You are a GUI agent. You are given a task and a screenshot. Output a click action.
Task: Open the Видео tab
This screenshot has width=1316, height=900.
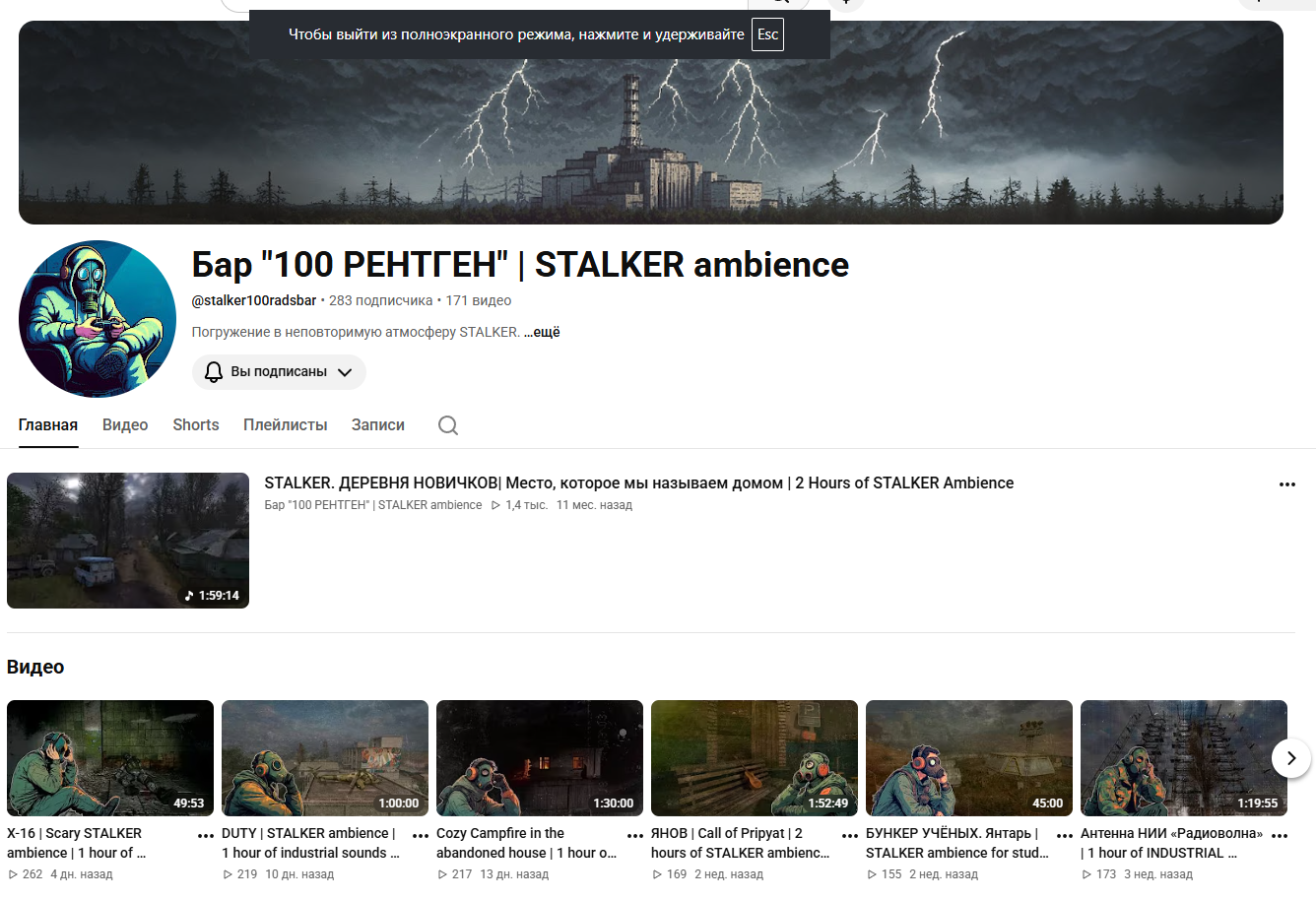point(125,425)
